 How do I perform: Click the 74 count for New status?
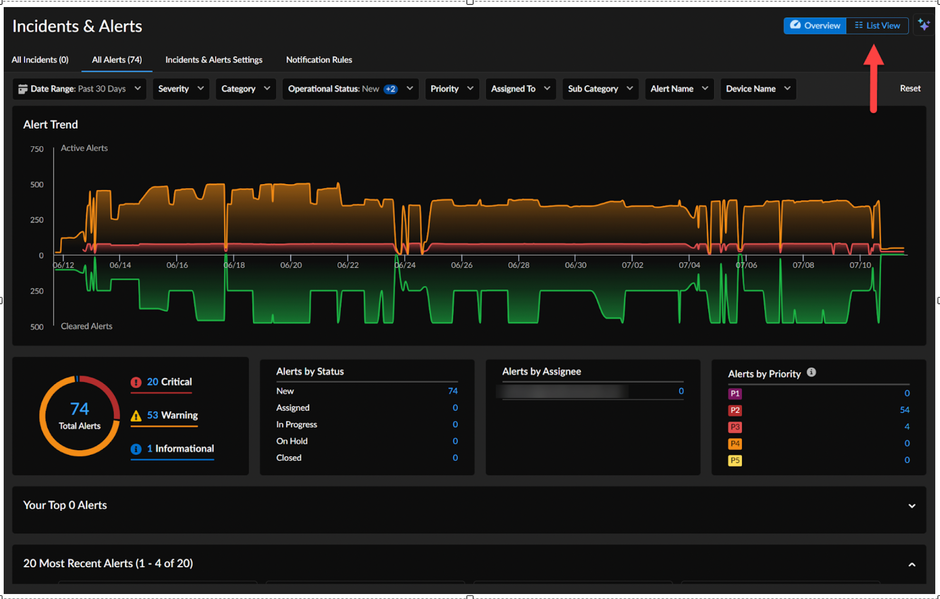pos(453,391)
